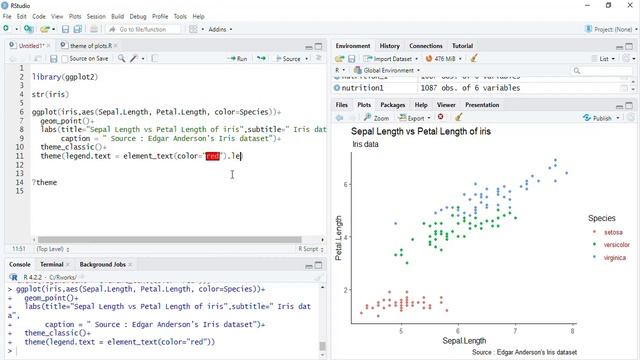Show the editor in a new window

coord(37,59)
